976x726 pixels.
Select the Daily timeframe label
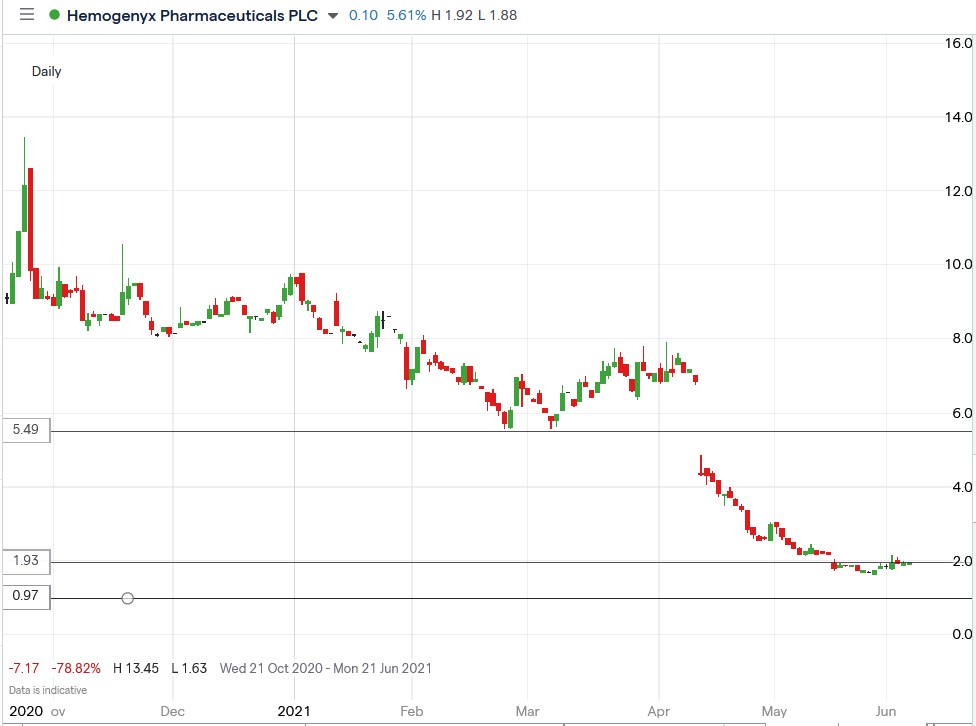47,71
